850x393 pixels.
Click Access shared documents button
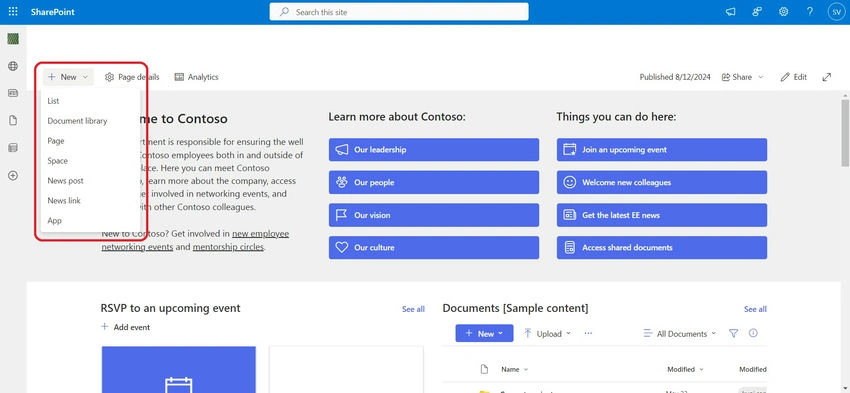pyautogui.click(x=661, y=247)
